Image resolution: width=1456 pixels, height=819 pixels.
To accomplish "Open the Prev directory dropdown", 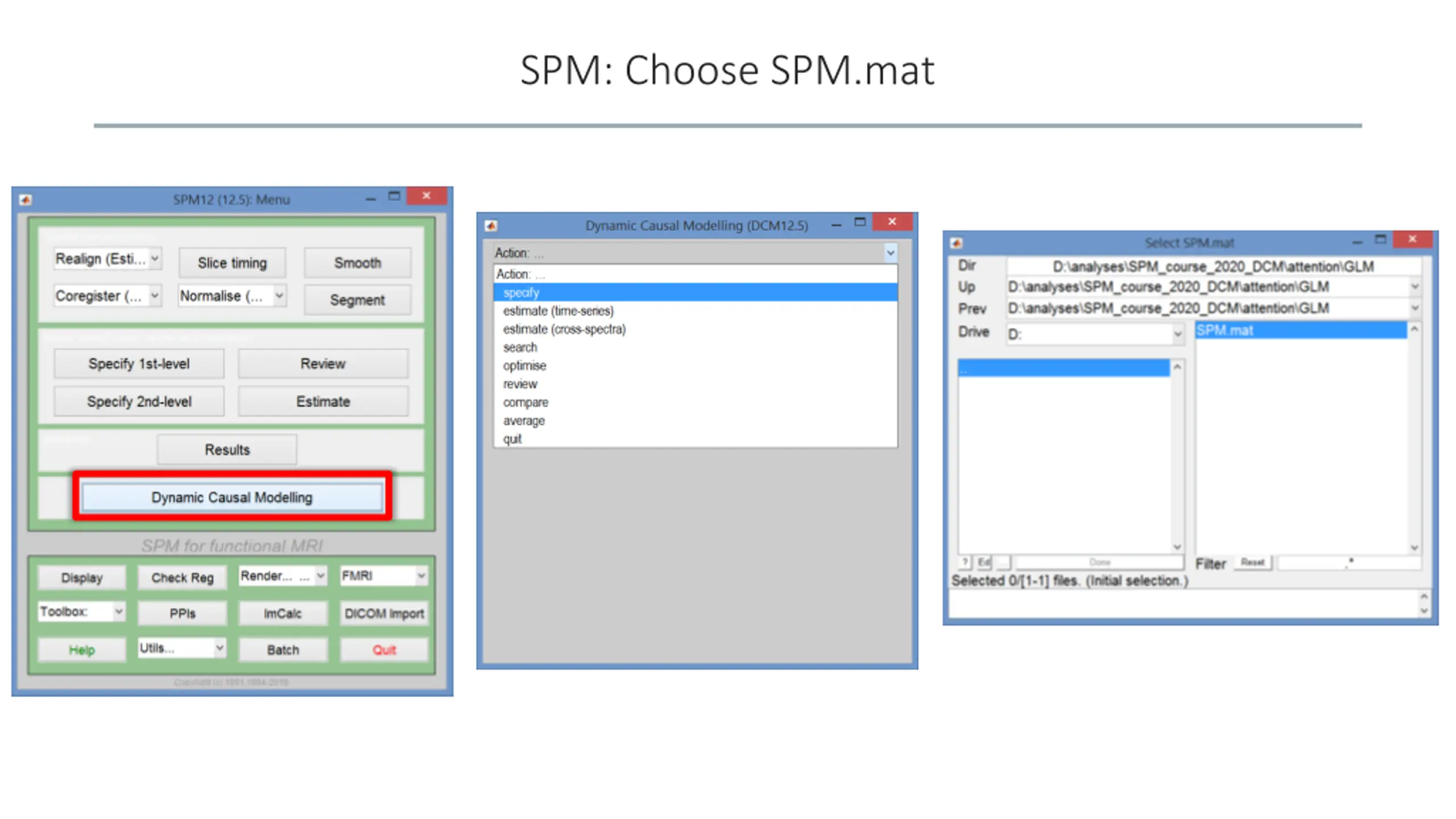I will coord(1213,308).
